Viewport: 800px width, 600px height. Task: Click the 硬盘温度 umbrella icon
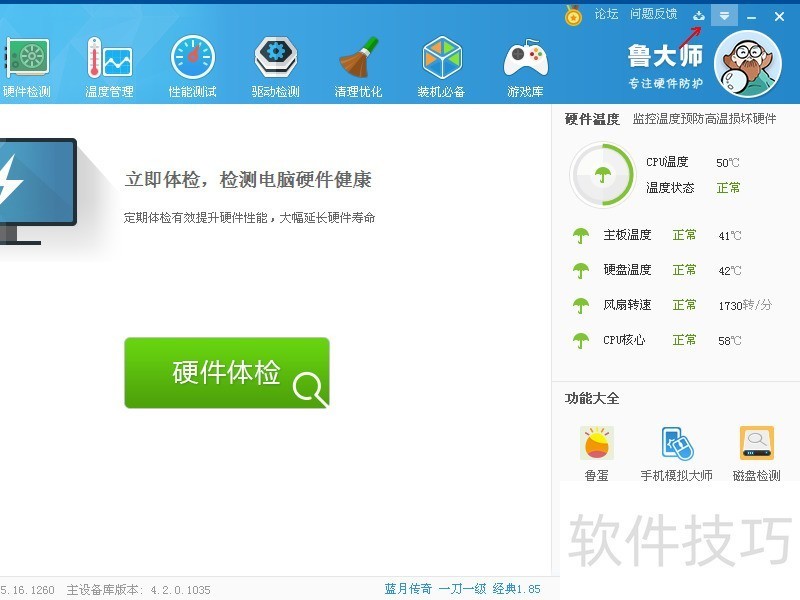[x=581, y=270]
